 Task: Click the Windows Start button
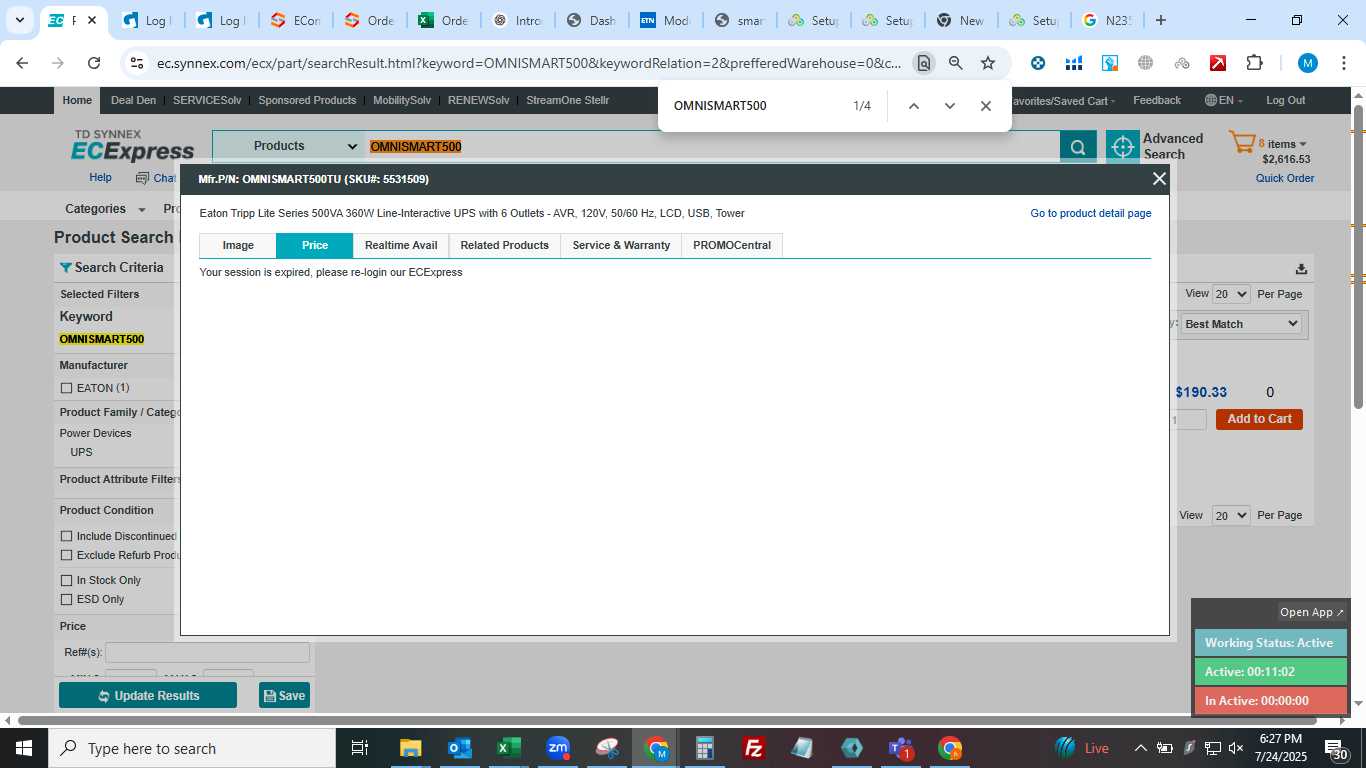[x=23, y=748]
